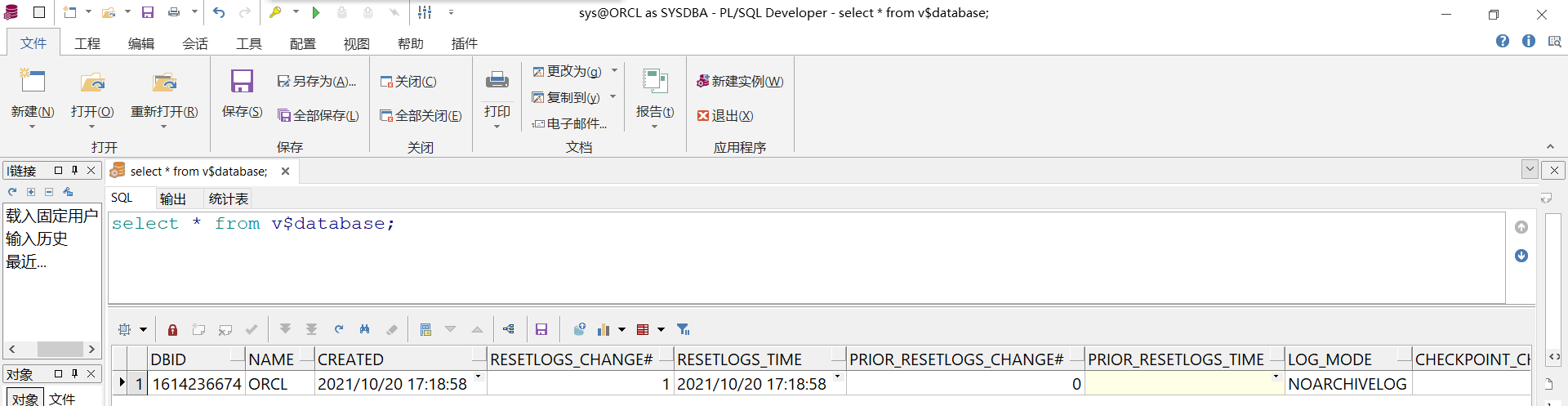
Task: Click the Print icon in quick toolbar
Action: (x=174, y=12)
